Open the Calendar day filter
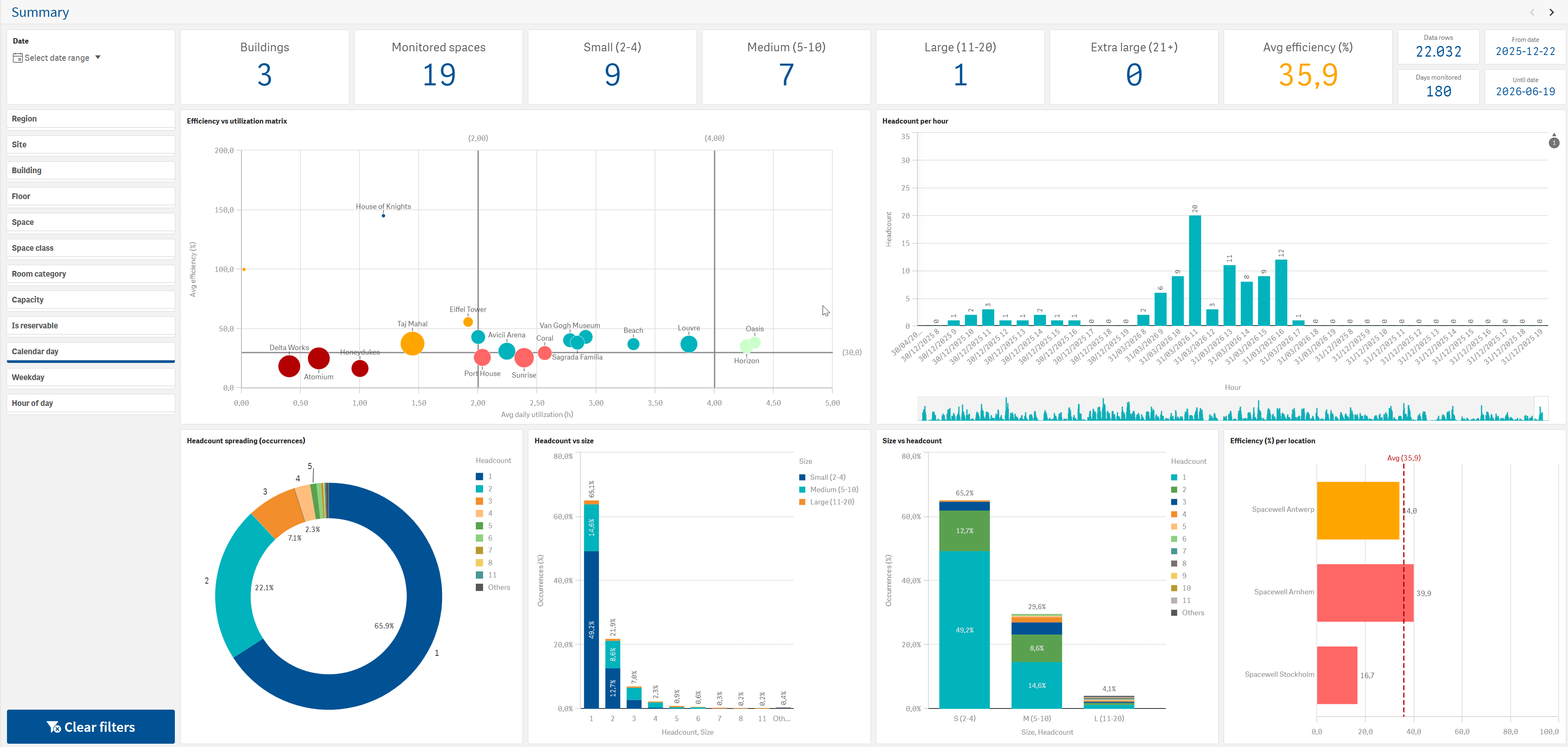This screenshot has width=1568, height=747. (x=91, y=352)
